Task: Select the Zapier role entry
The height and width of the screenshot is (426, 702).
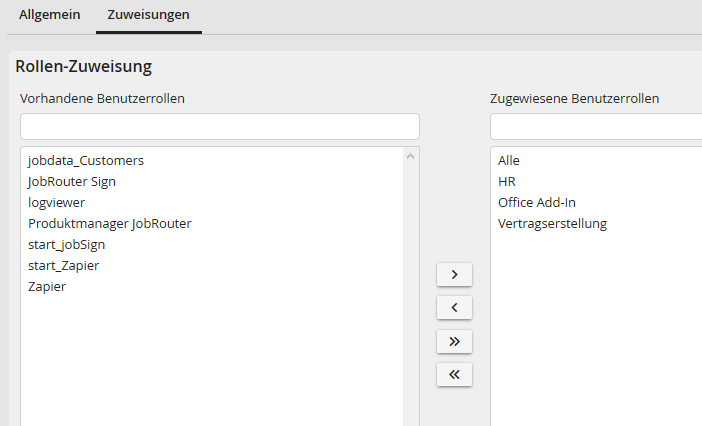Action: [47, 286]
